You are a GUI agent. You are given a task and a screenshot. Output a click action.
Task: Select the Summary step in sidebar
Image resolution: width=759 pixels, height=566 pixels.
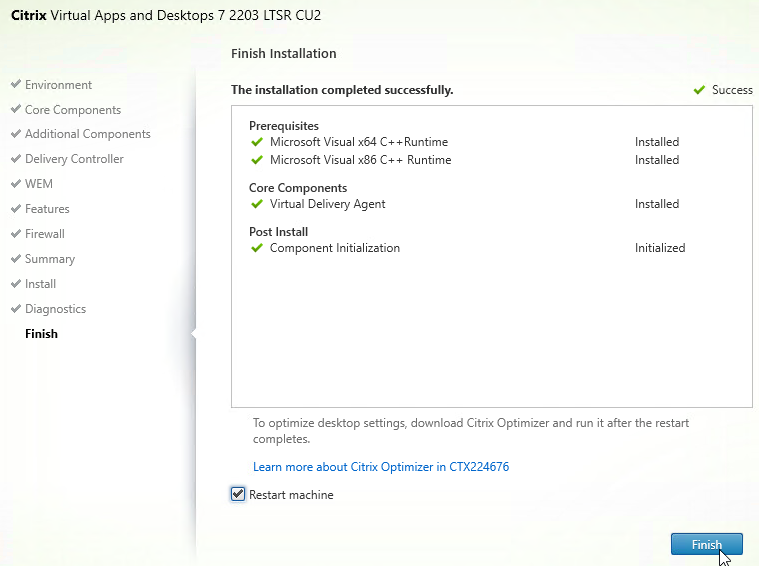click(50, 259)
